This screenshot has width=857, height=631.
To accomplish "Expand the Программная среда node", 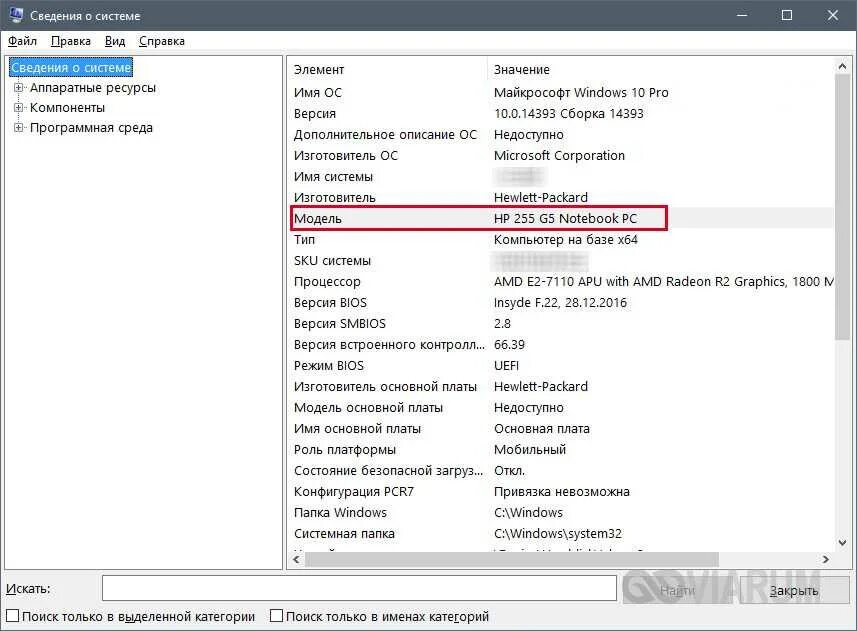I will pyautogui.click(x=18, y=128).
